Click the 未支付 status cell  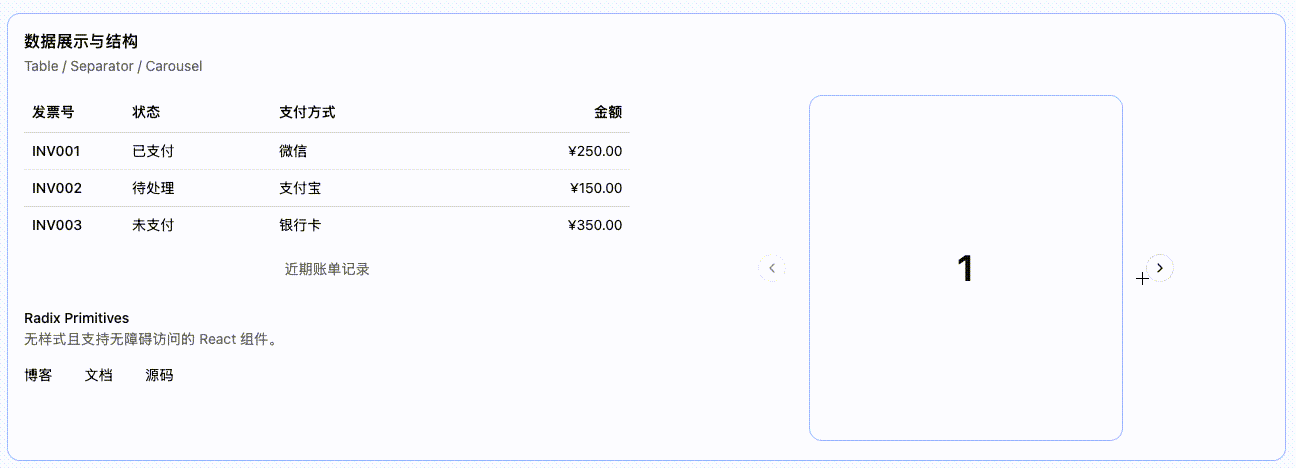pyautogui.click(x=153, y=226)
